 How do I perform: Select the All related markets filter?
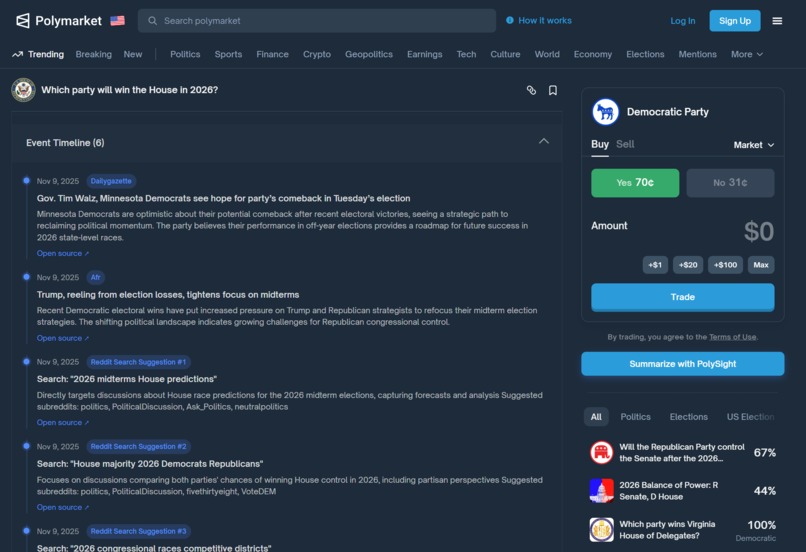coord(596,417)
